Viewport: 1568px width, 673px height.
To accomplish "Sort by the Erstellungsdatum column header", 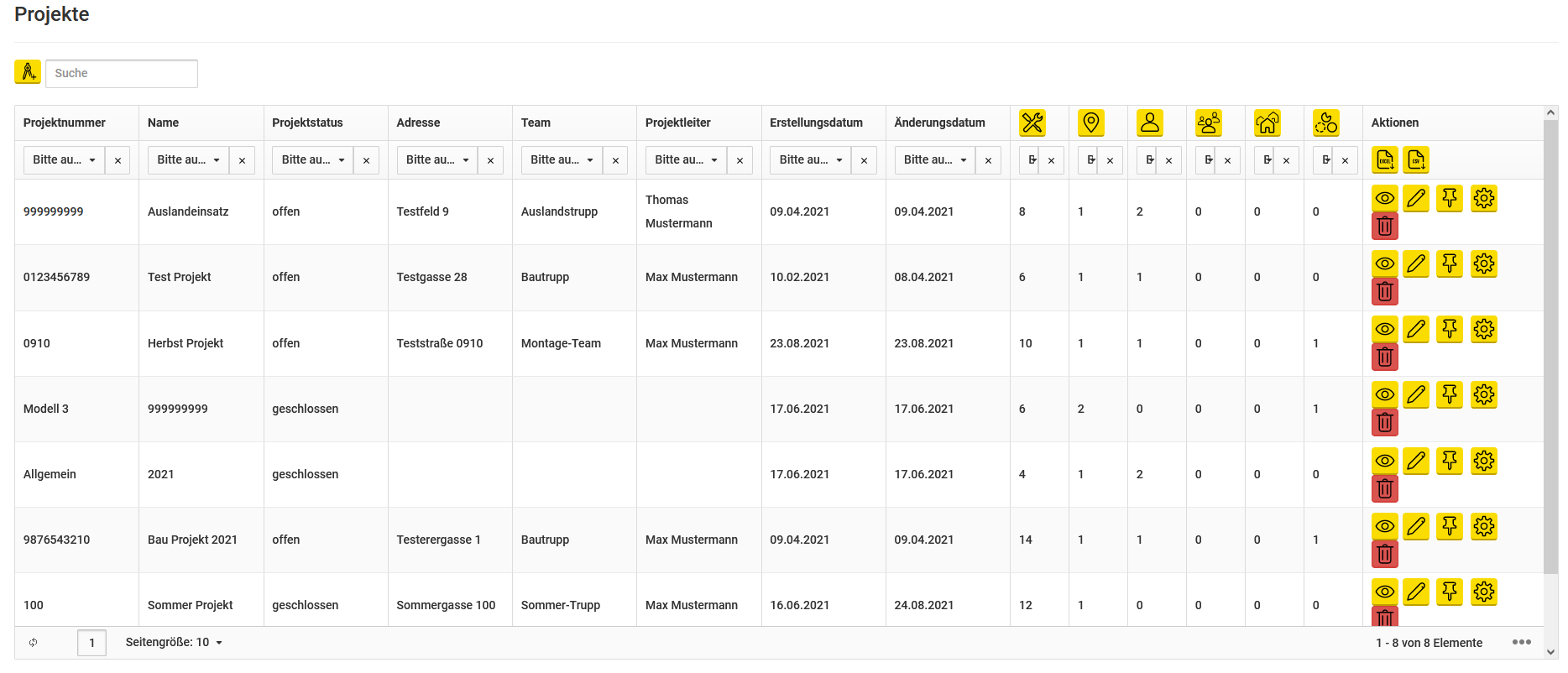I will tap(816, 123).
